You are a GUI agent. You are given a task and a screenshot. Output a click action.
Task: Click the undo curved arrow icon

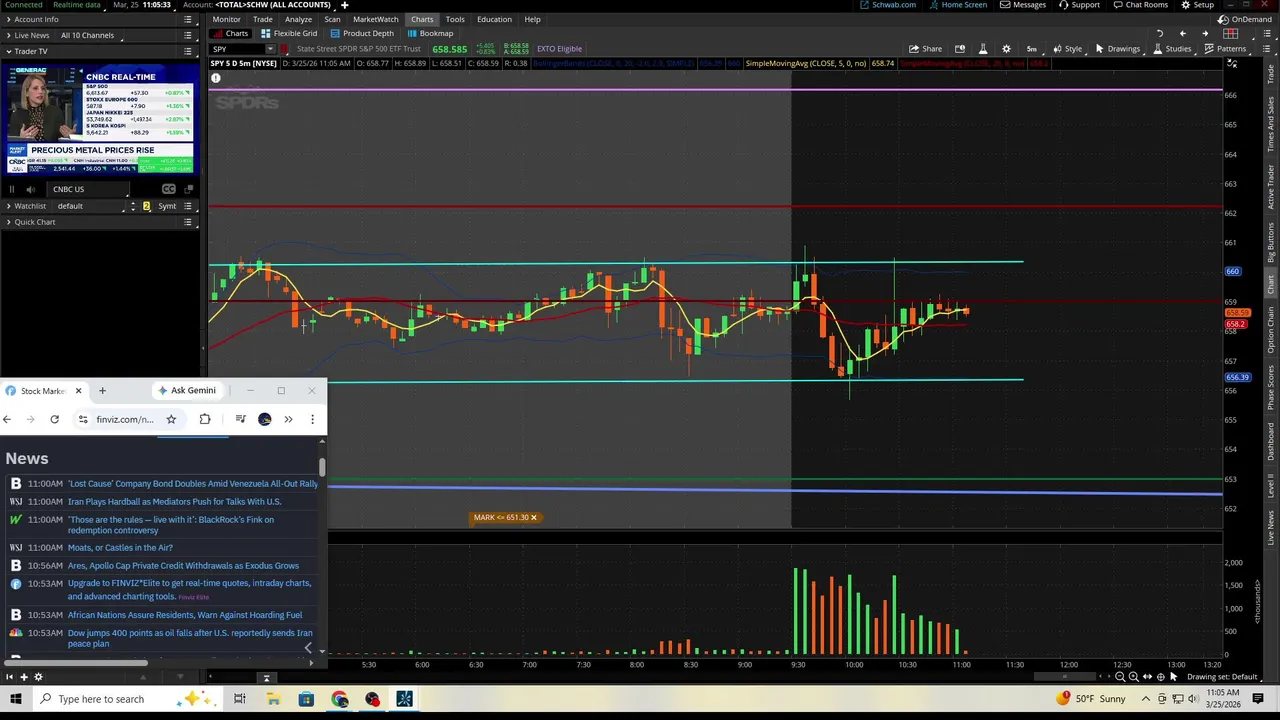pos(1160,34)
